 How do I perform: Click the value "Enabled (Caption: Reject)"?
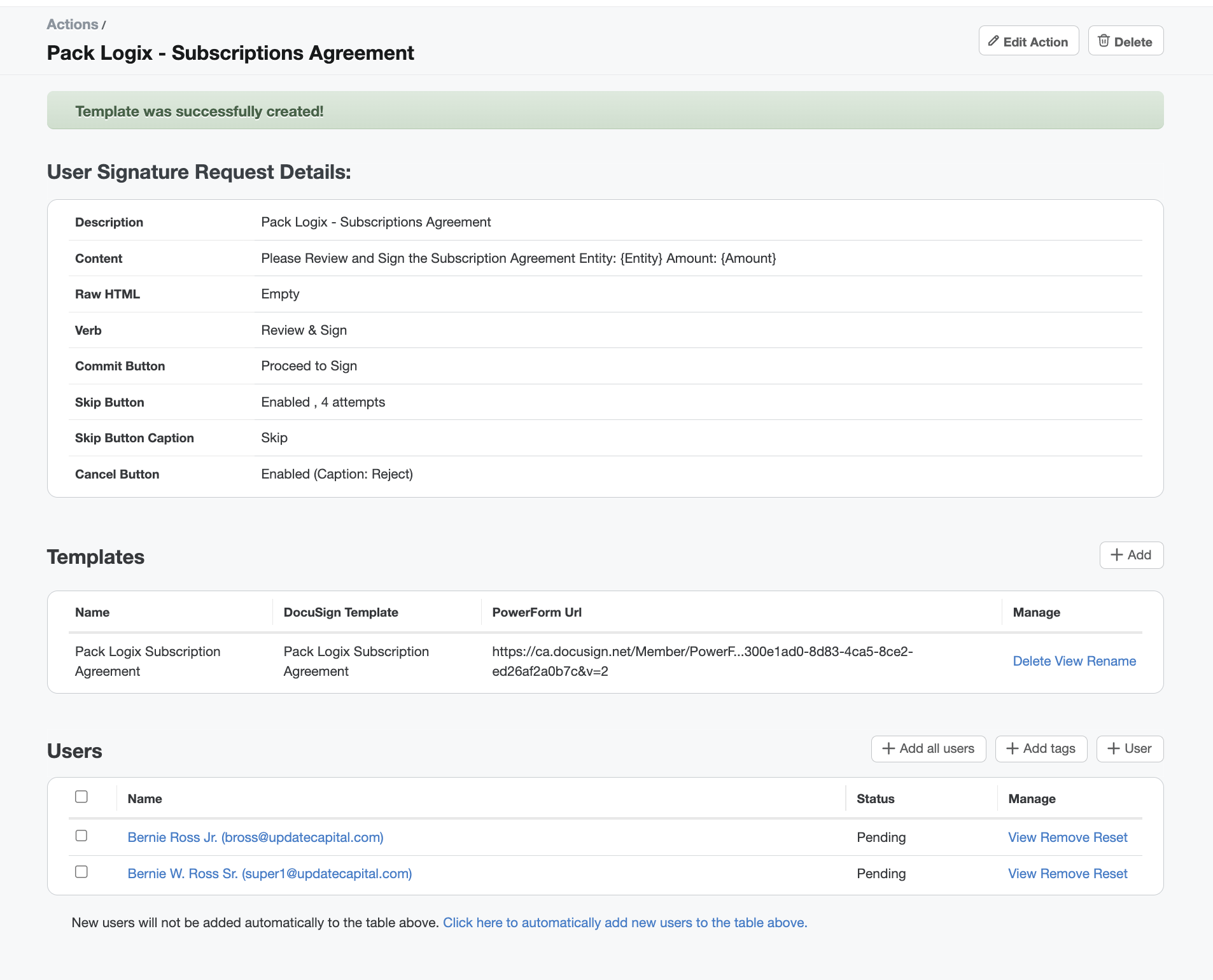337,474
